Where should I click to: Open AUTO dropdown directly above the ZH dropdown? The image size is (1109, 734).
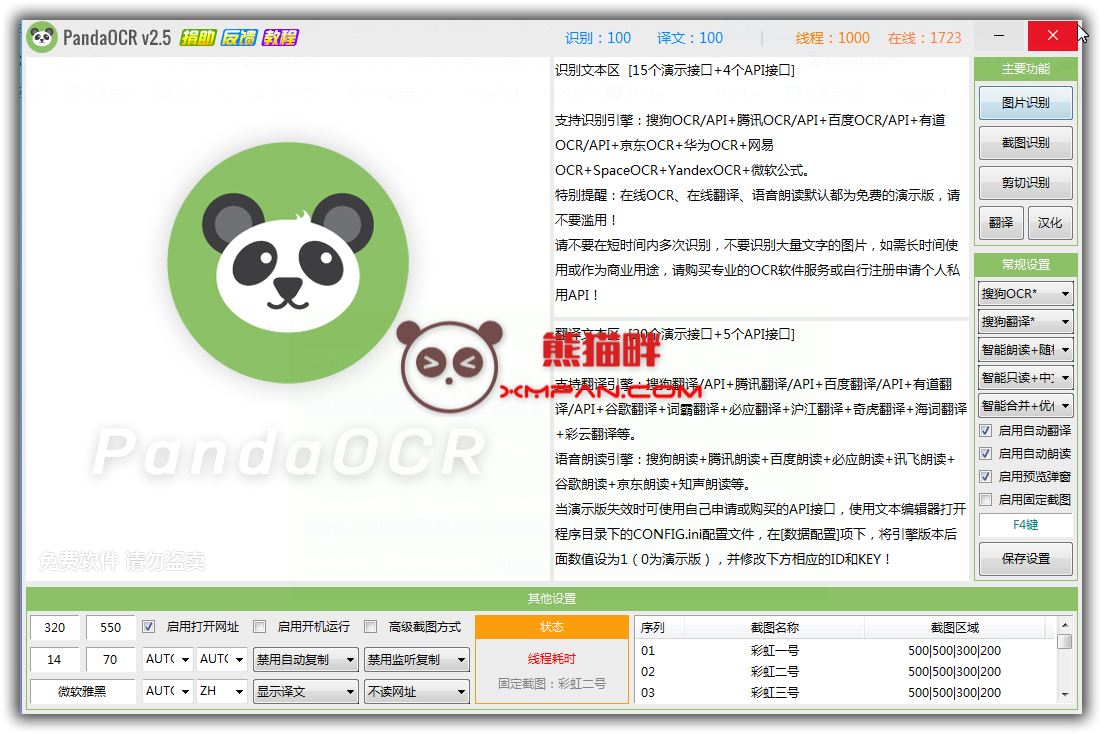221,659
